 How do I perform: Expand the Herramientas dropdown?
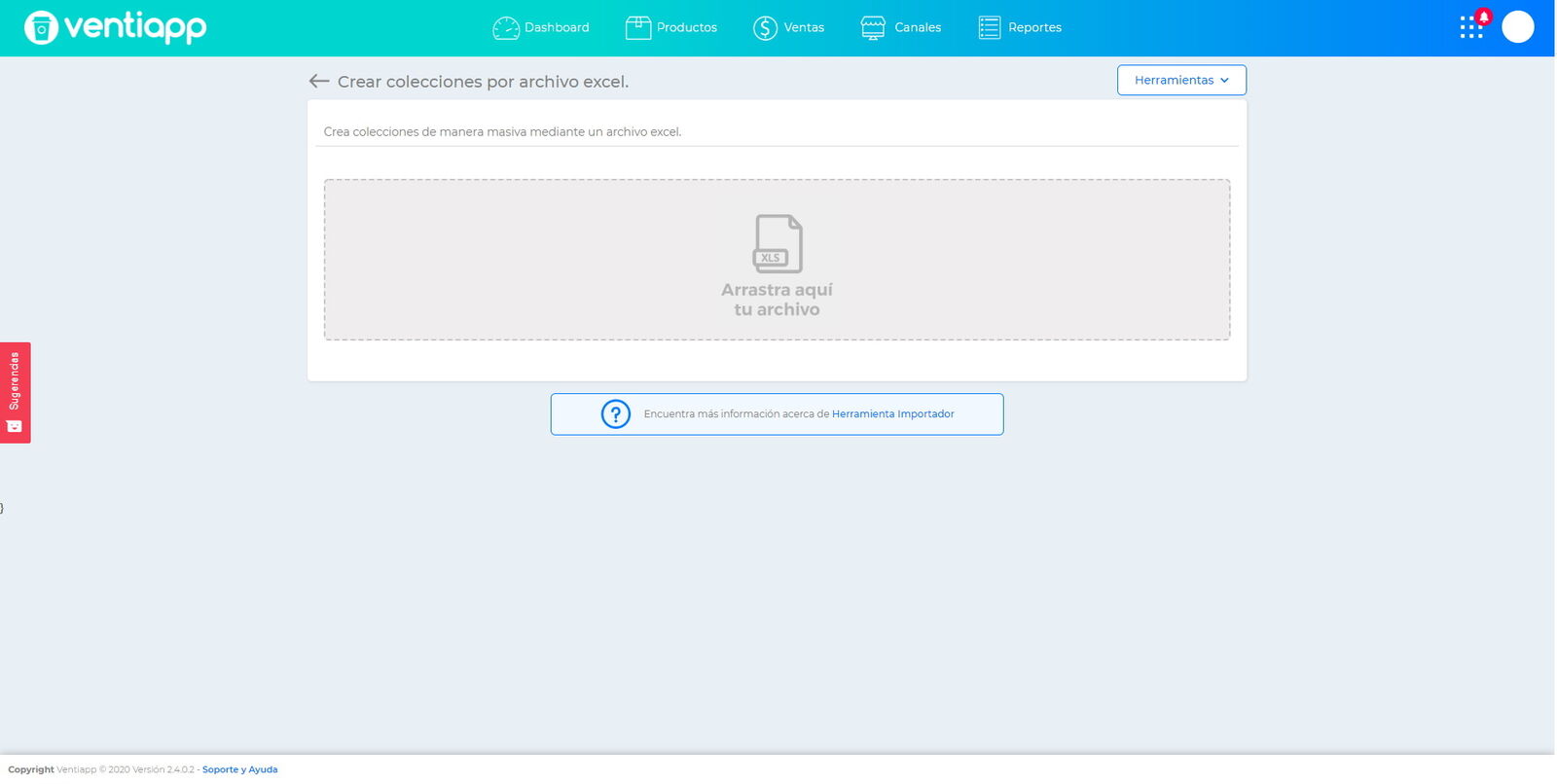tap(1181, 80)
